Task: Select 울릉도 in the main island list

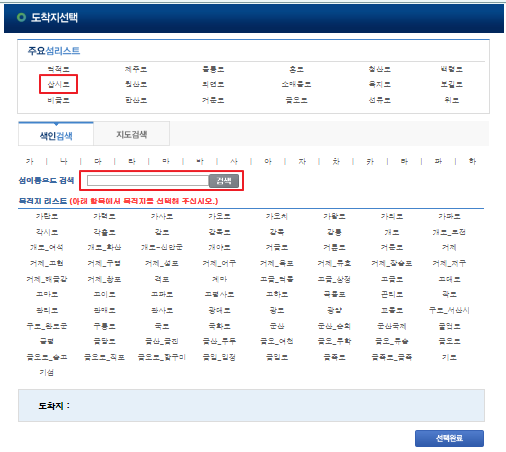Action: pyautogui.click(x=213, y=69)
